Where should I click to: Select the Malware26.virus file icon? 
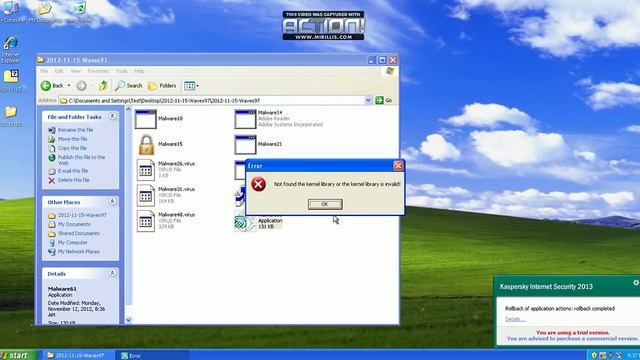click(x=146, y=170)
